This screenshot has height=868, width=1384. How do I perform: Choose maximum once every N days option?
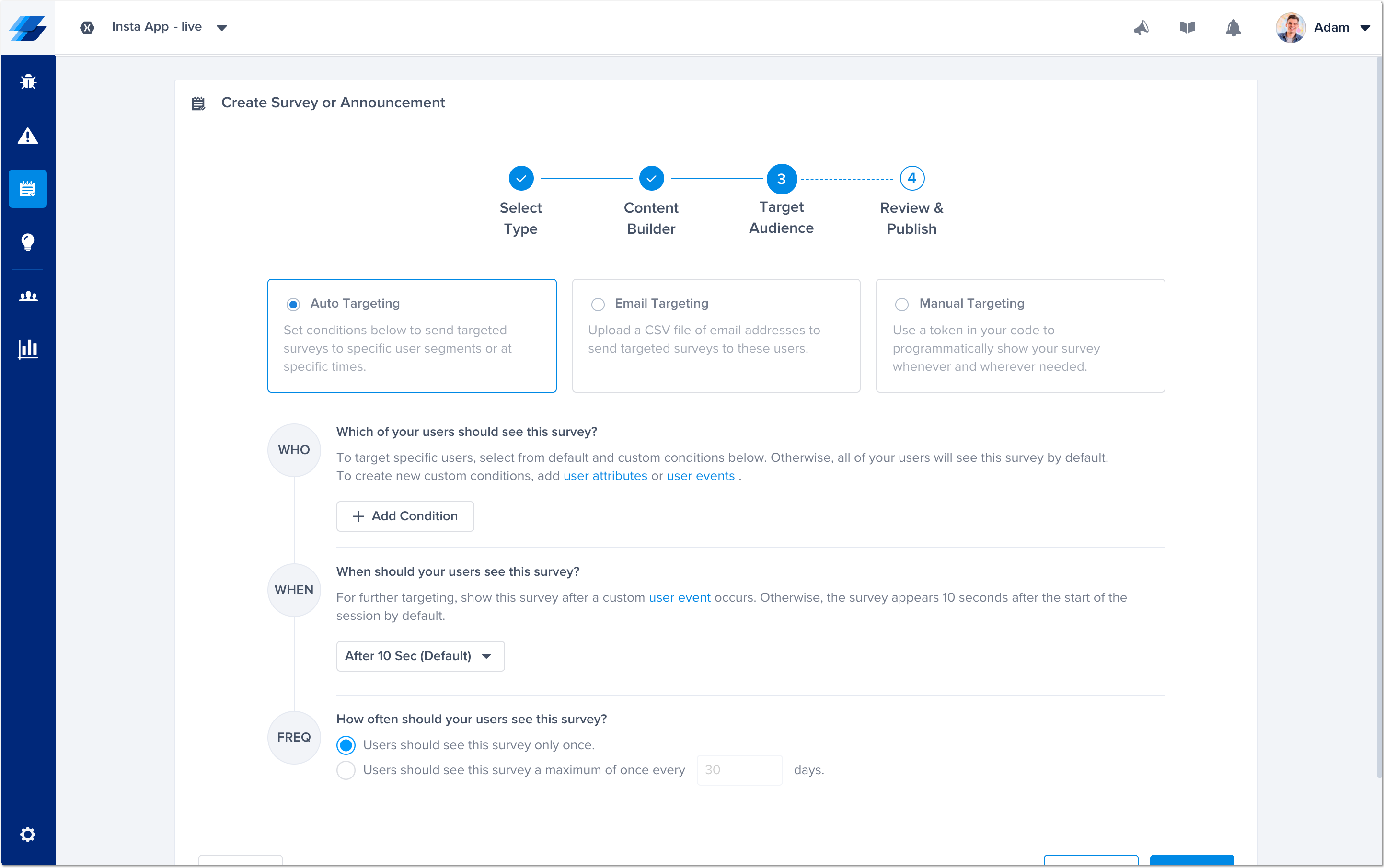coord(346,770)
